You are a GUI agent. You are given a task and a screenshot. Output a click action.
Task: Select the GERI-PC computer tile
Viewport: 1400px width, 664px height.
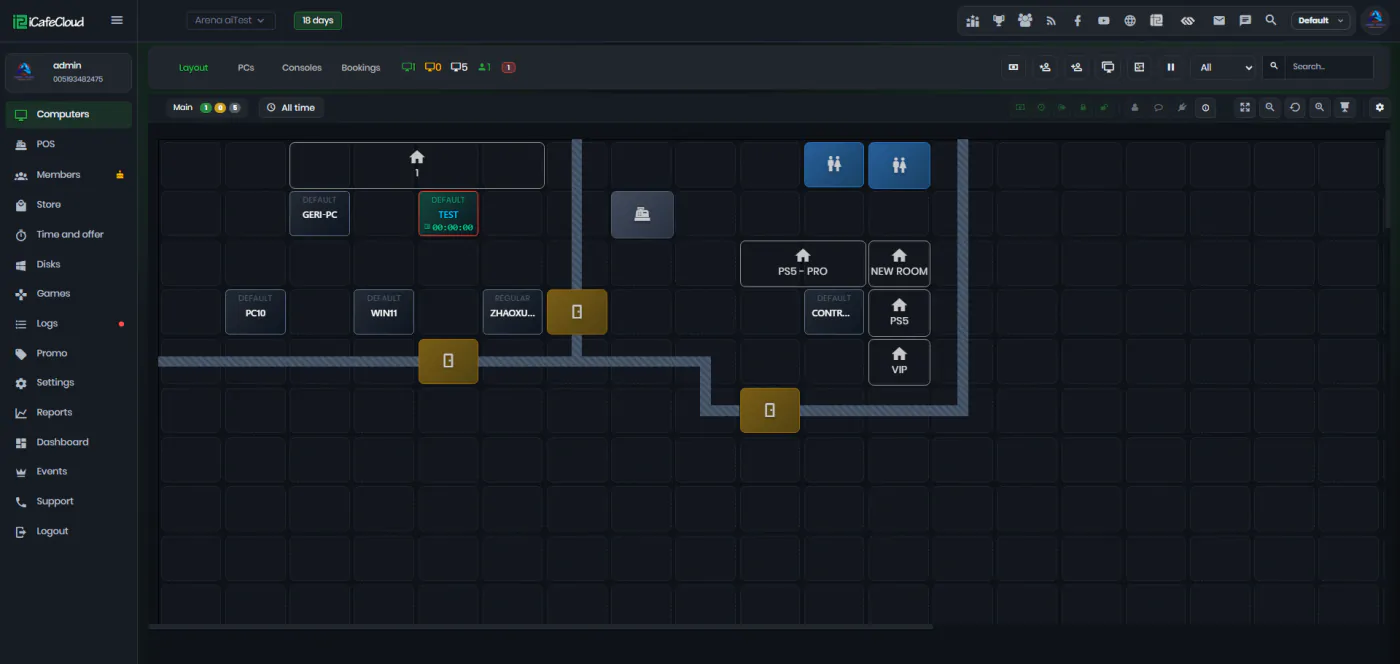click(320, 214)
